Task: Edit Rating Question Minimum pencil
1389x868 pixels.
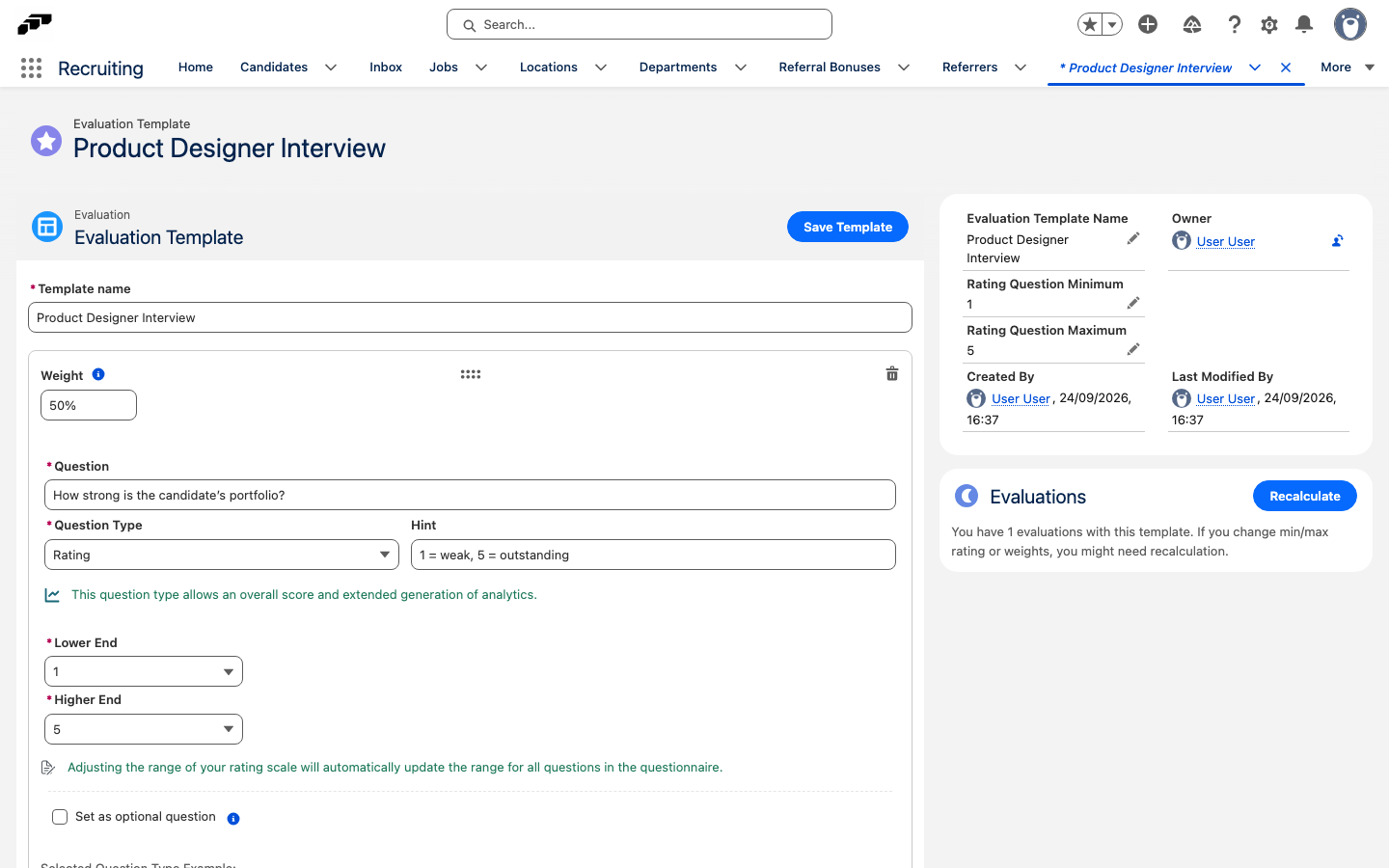Action: click(x=1133, y=303)
